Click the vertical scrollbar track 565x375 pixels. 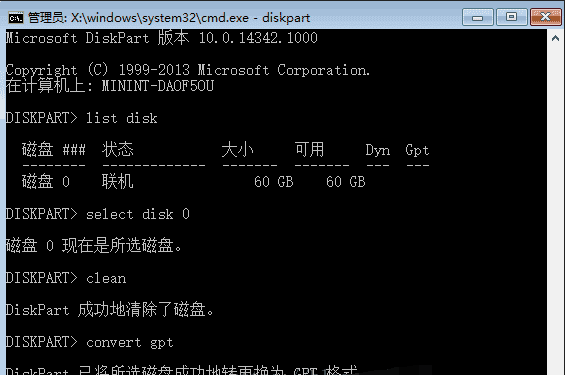pos(555,211)
